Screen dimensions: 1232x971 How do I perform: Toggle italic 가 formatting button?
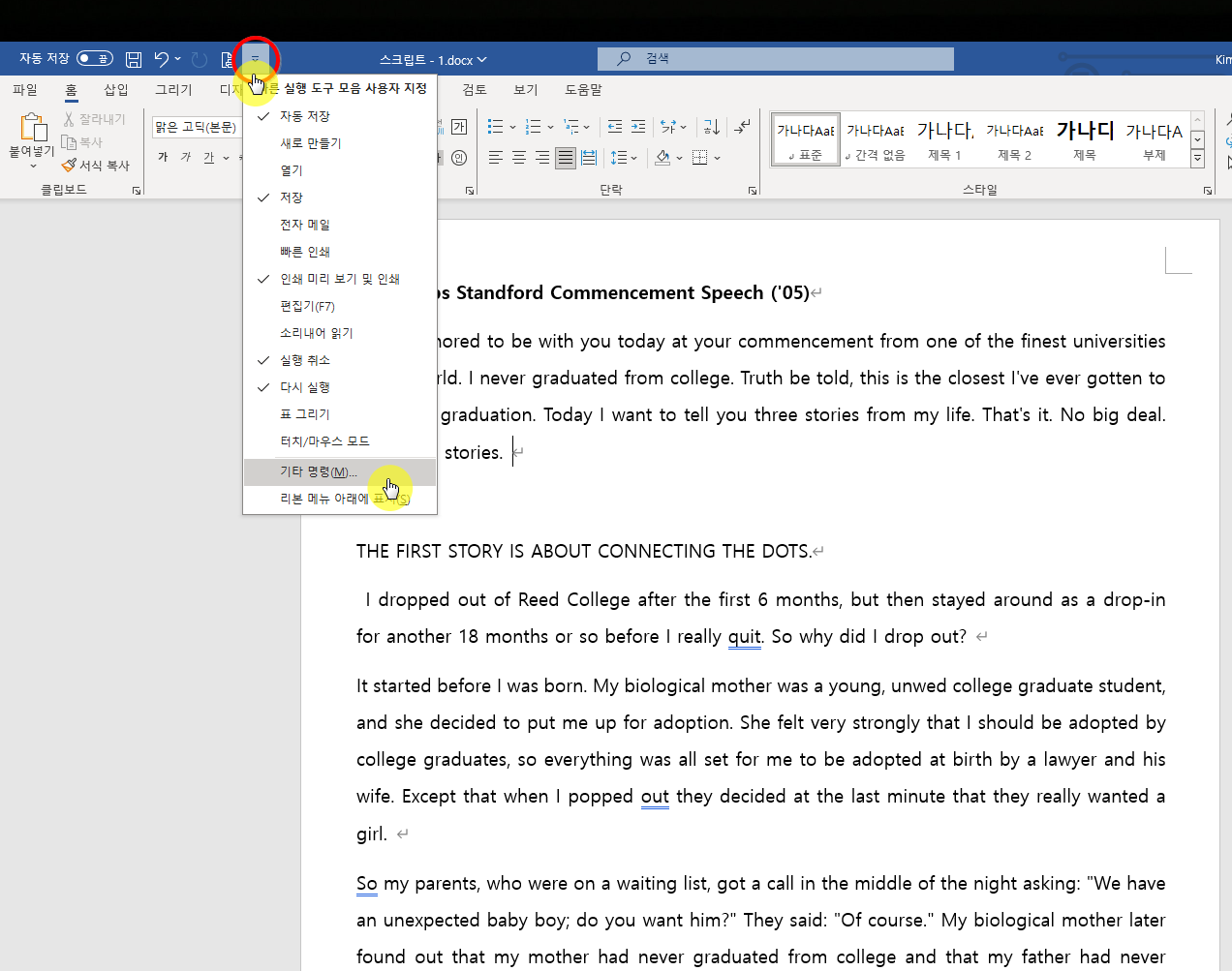(186, 157)
